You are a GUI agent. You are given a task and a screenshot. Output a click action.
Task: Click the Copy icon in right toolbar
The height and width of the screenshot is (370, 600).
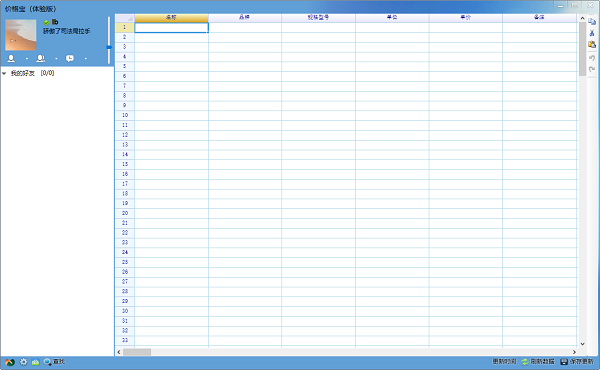point(592,22)
